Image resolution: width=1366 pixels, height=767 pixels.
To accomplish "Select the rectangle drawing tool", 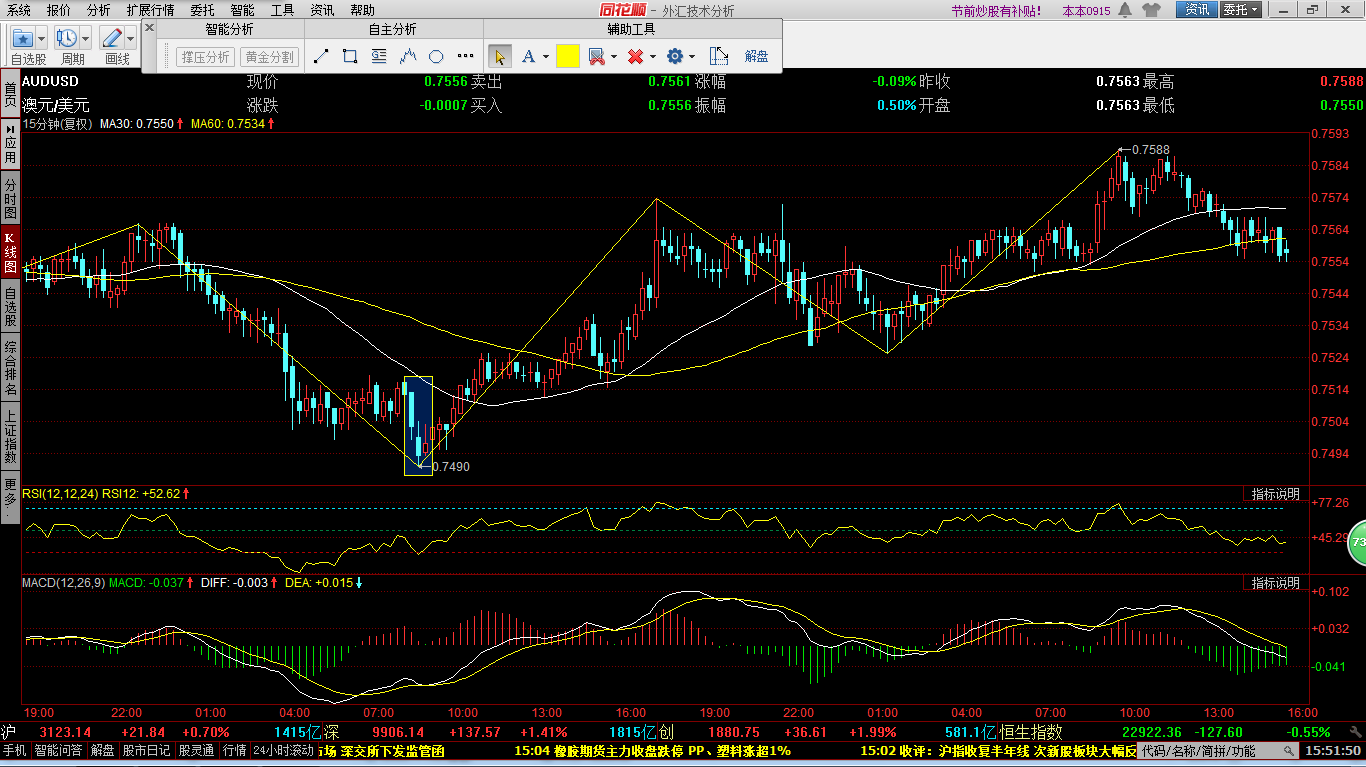I will tap(350, 56).
